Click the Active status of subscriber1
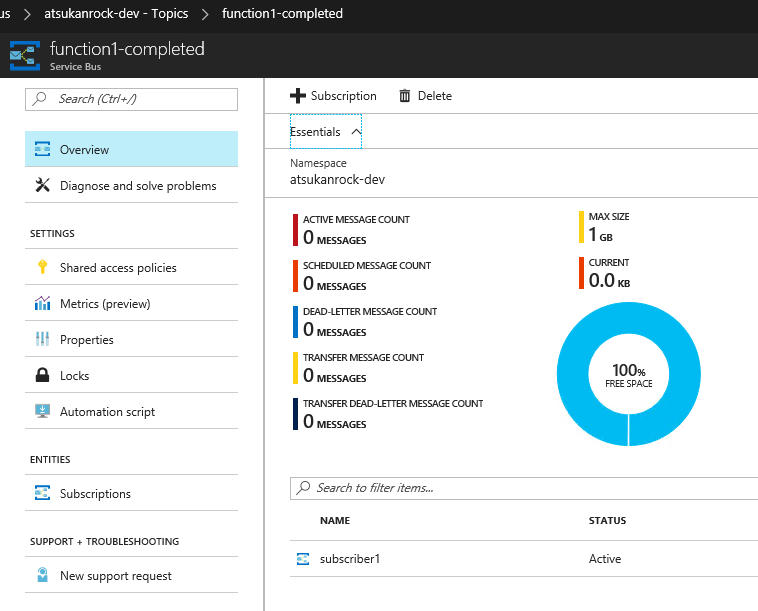This screenshot has width=758, height=611. click(605, 559)
